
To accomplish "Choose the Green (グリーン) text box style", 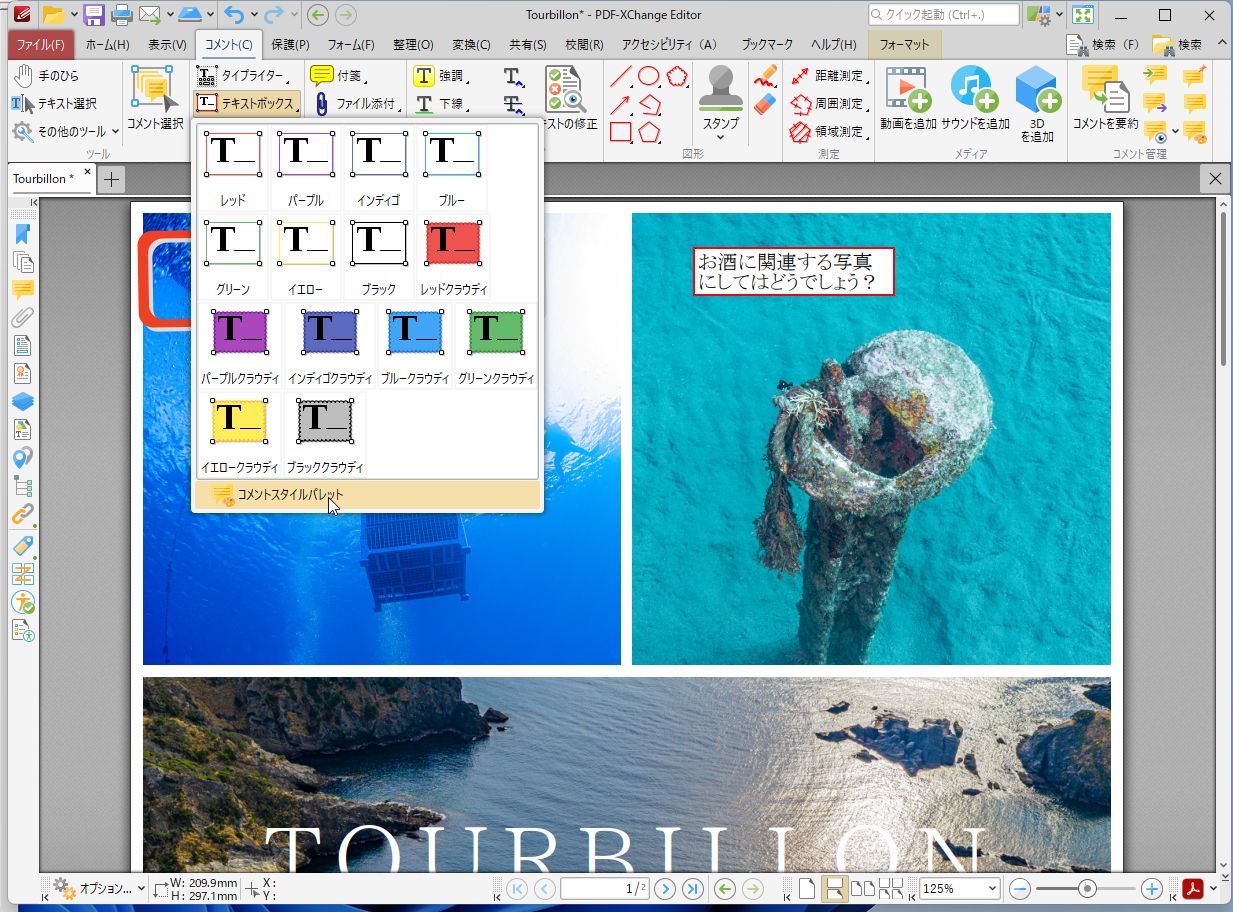I will [x=233, y=256].
